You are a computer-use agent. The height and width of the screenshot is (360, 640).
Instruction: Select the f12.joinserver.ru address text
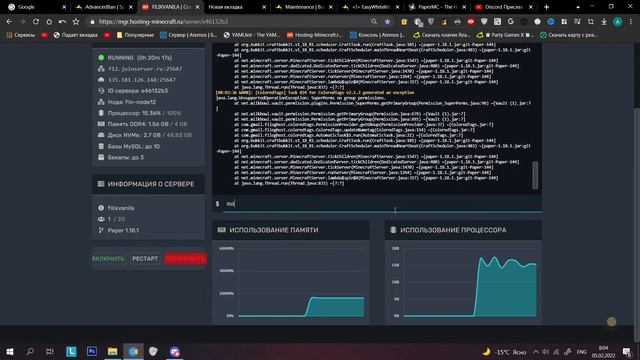coord(145,69)
